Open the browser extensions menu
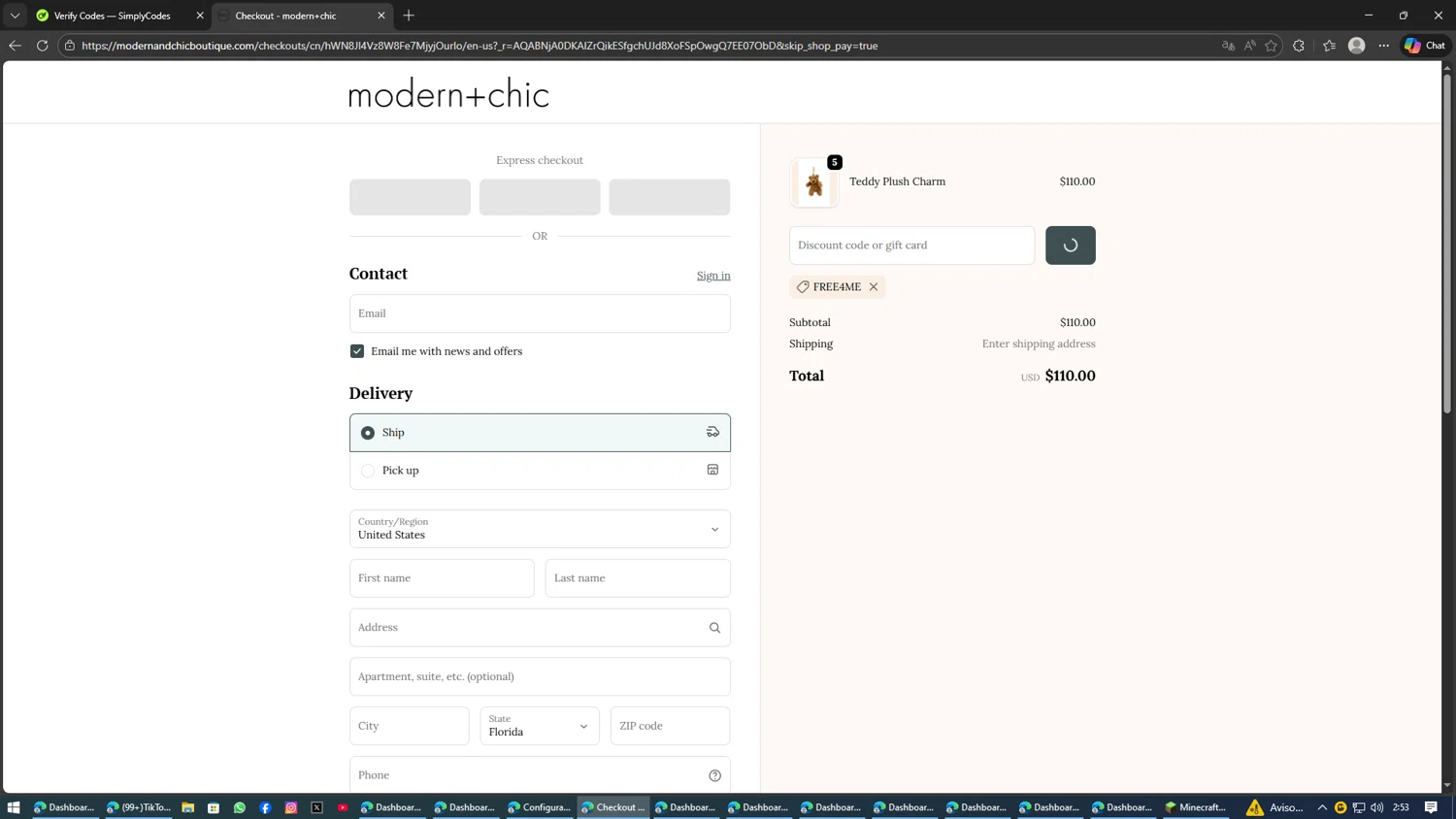Image resolution: width=1456 pixels, height=819 pixels. click(1299, 46)
